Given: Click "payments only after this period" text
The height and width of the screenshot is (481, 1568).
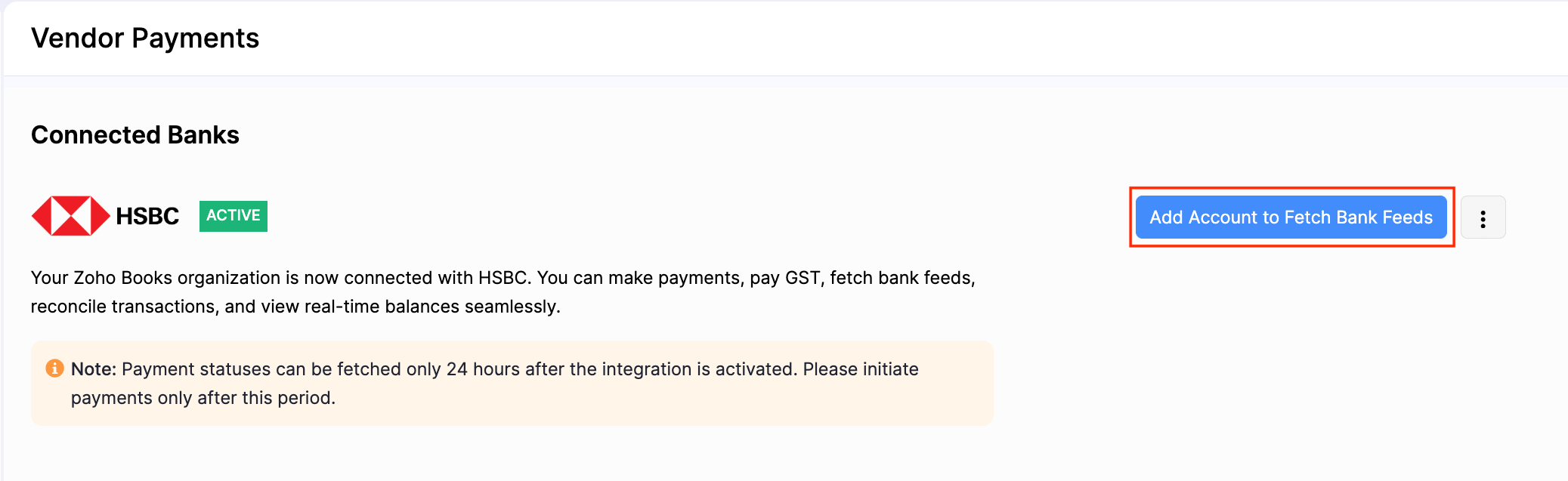Looking at the screenshot, I should click(202, 398).
